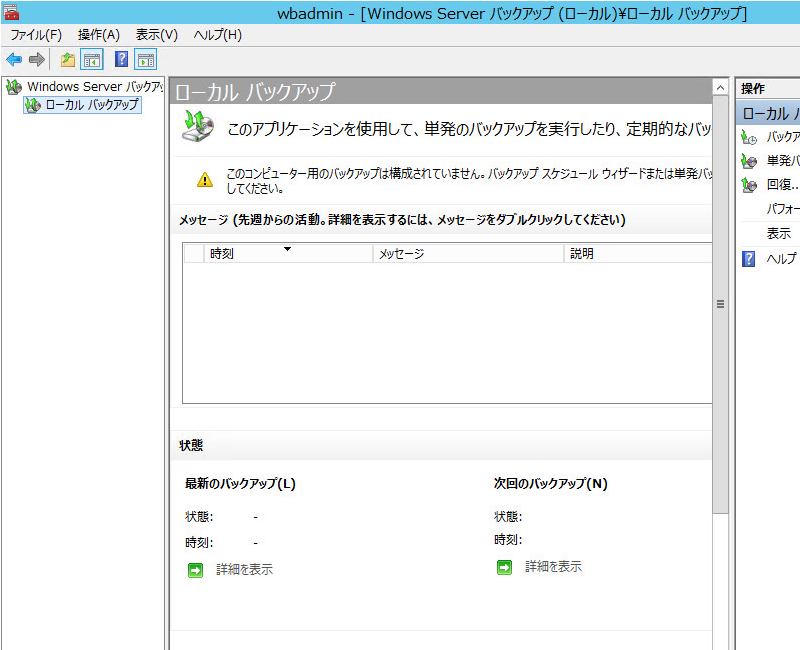Click the 単発バックアップ icon in 操作 pane

(x=748, y=161)
